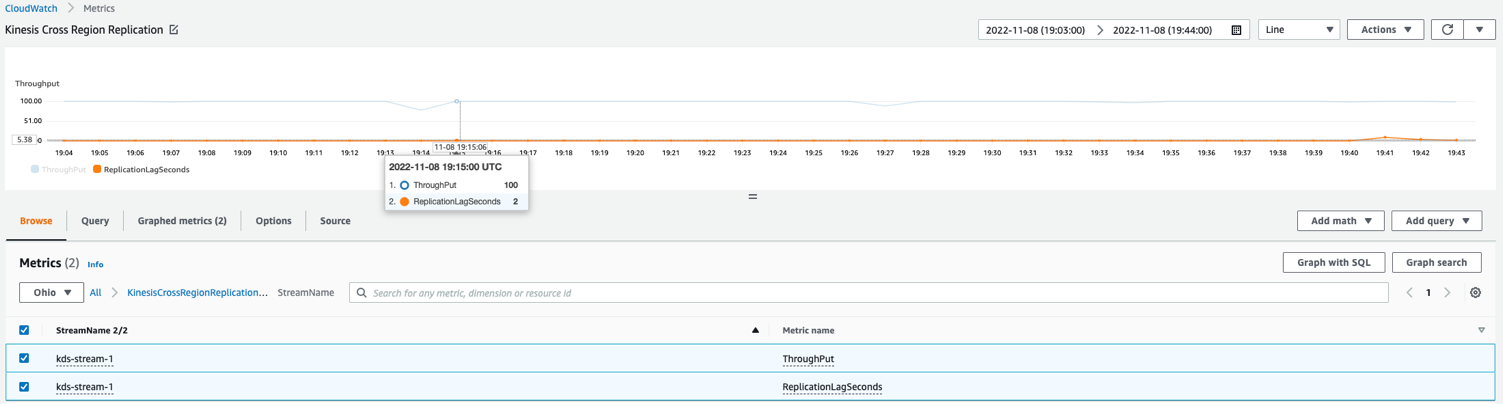
Task: Open the Actions dropdown
Action: point(1385,30)
